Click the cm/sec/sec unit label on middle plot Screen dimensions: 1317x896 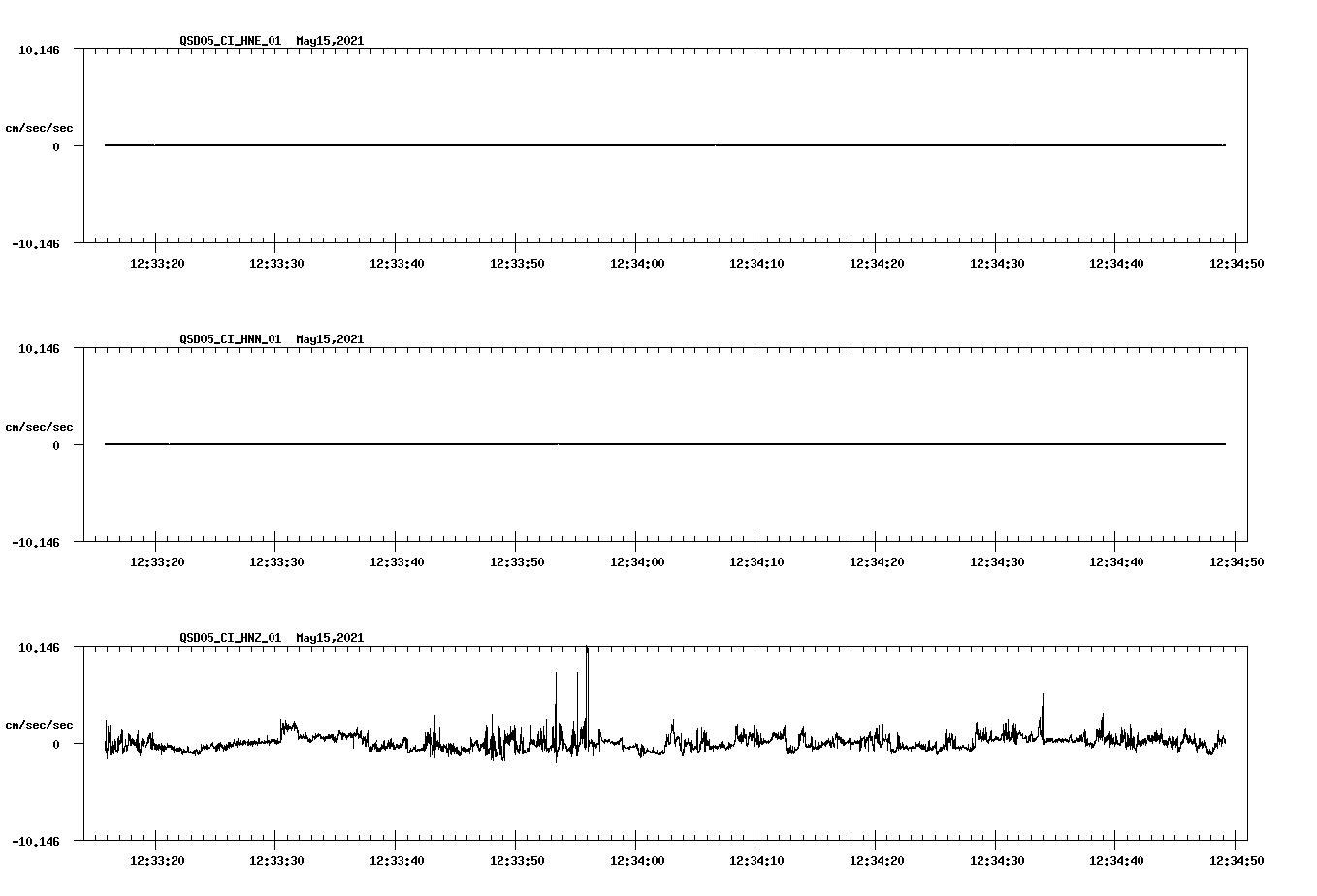click(40, 426)
